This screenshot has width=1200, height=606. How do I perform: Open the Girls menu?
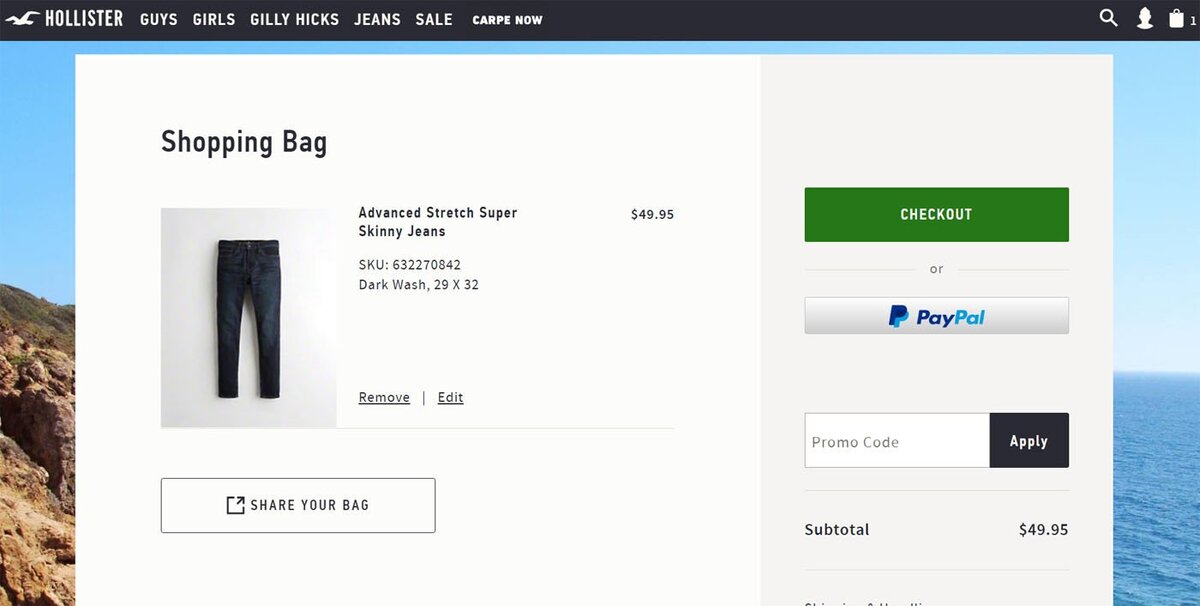(x=214, y=19)
